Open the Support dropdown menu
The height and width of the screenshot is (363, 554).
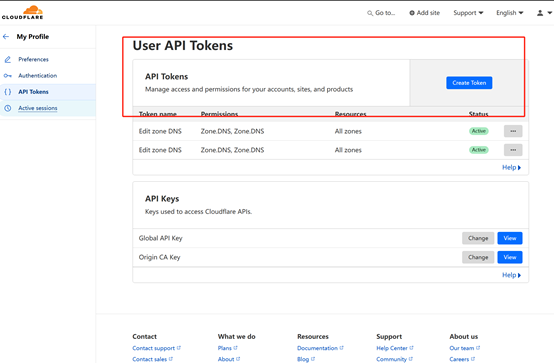pos(468,13)
